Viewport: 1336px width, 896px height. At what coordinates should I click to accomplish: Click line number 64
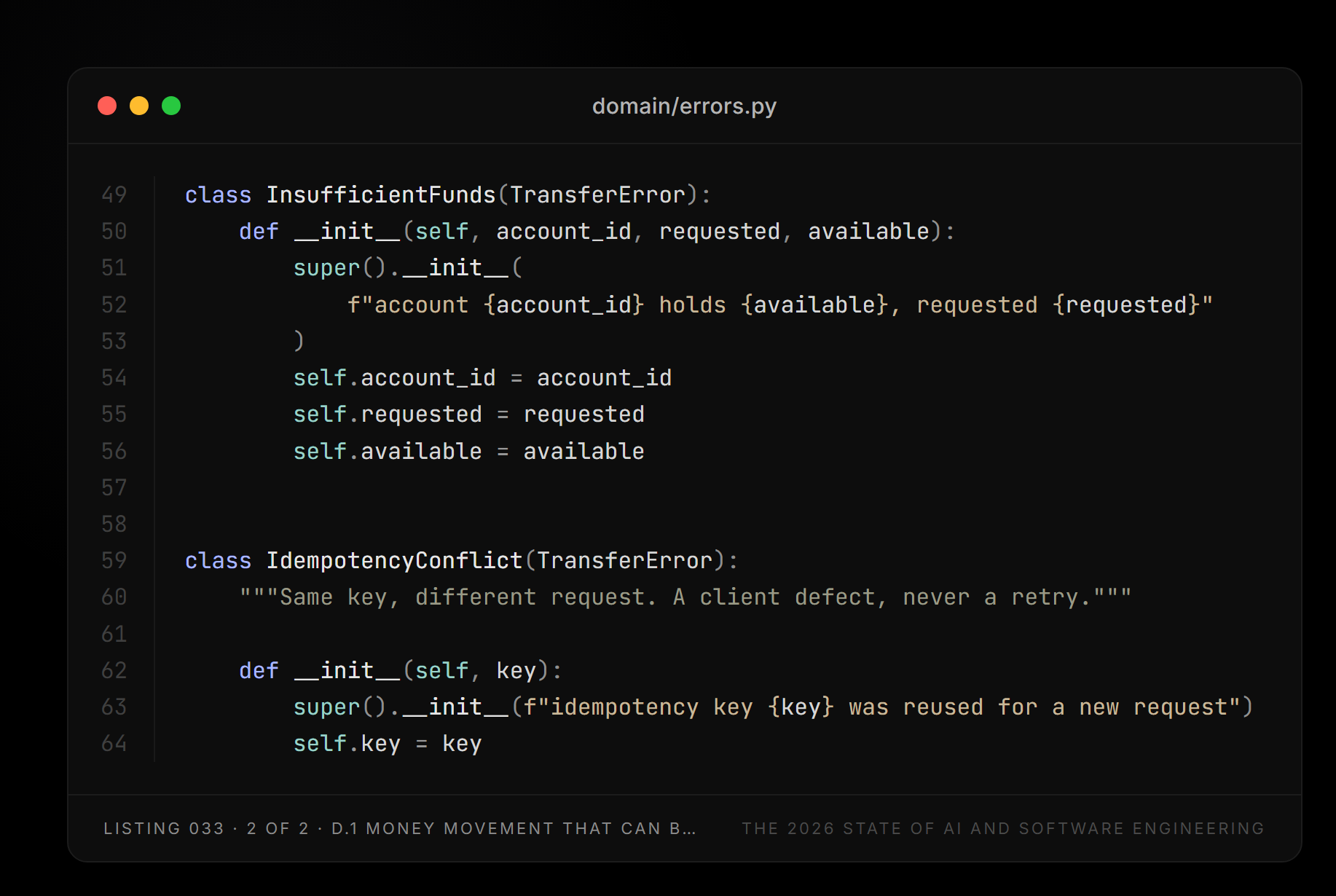click(114, 743)
